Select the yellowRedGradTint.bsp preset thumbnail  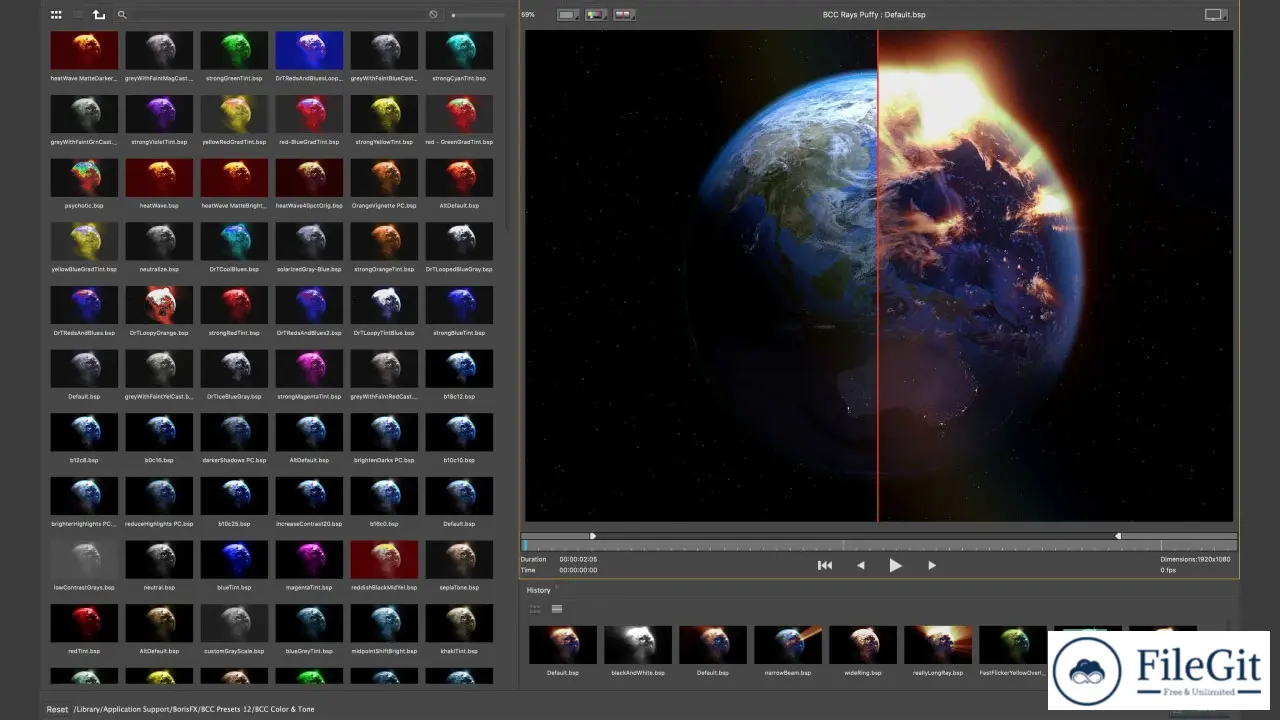click(234, 114)
